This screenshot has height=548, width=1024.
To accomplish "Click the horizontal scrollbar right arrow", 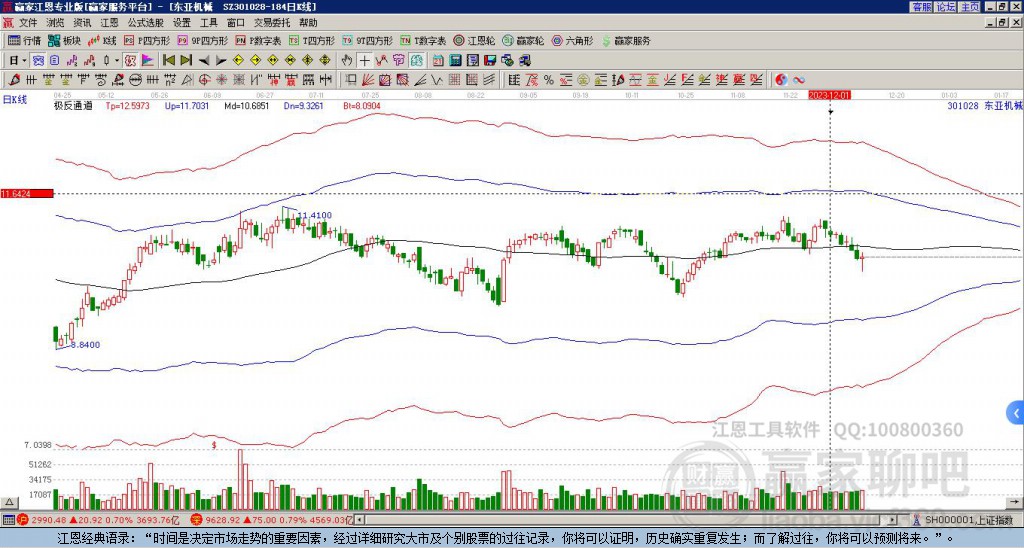I will click(893, 520).
